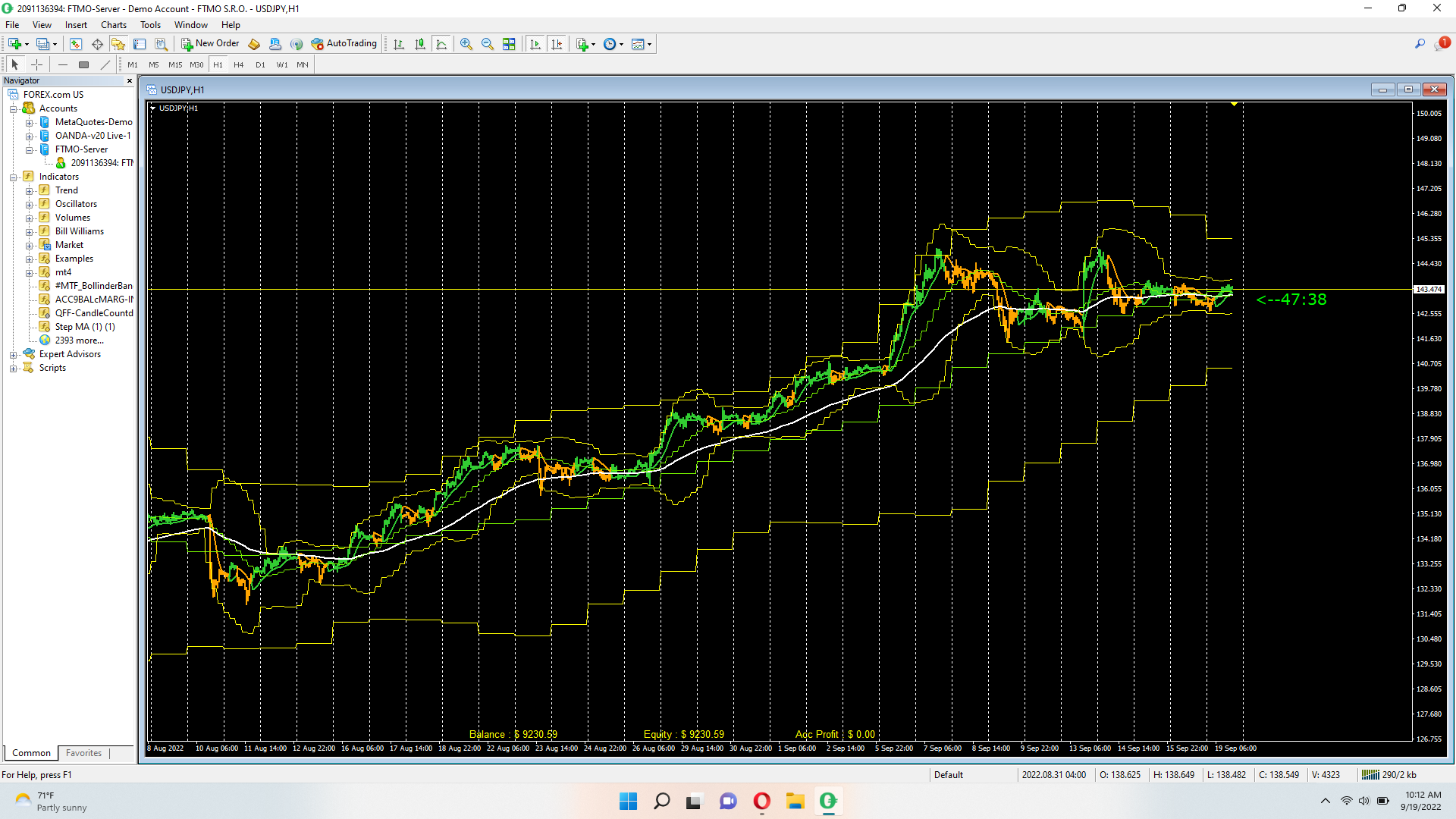Screen dimensions: 1456x819
Task: Open the periodicity clock dropdown arrow
Action: [622, 44]
